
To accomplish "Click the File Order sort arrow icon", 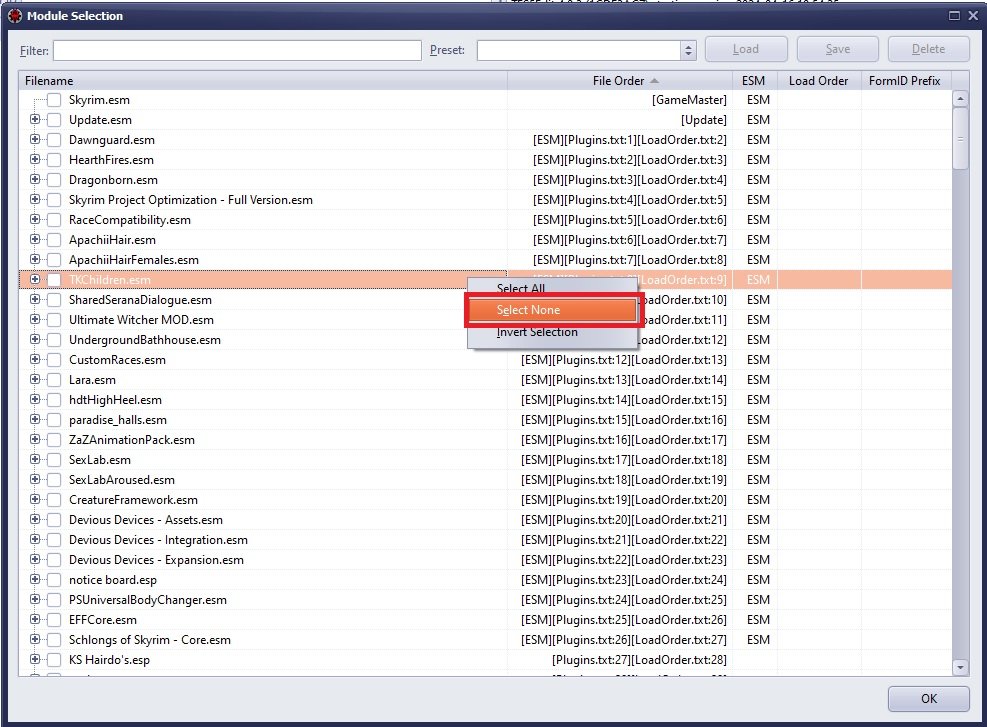I will 654,81.
